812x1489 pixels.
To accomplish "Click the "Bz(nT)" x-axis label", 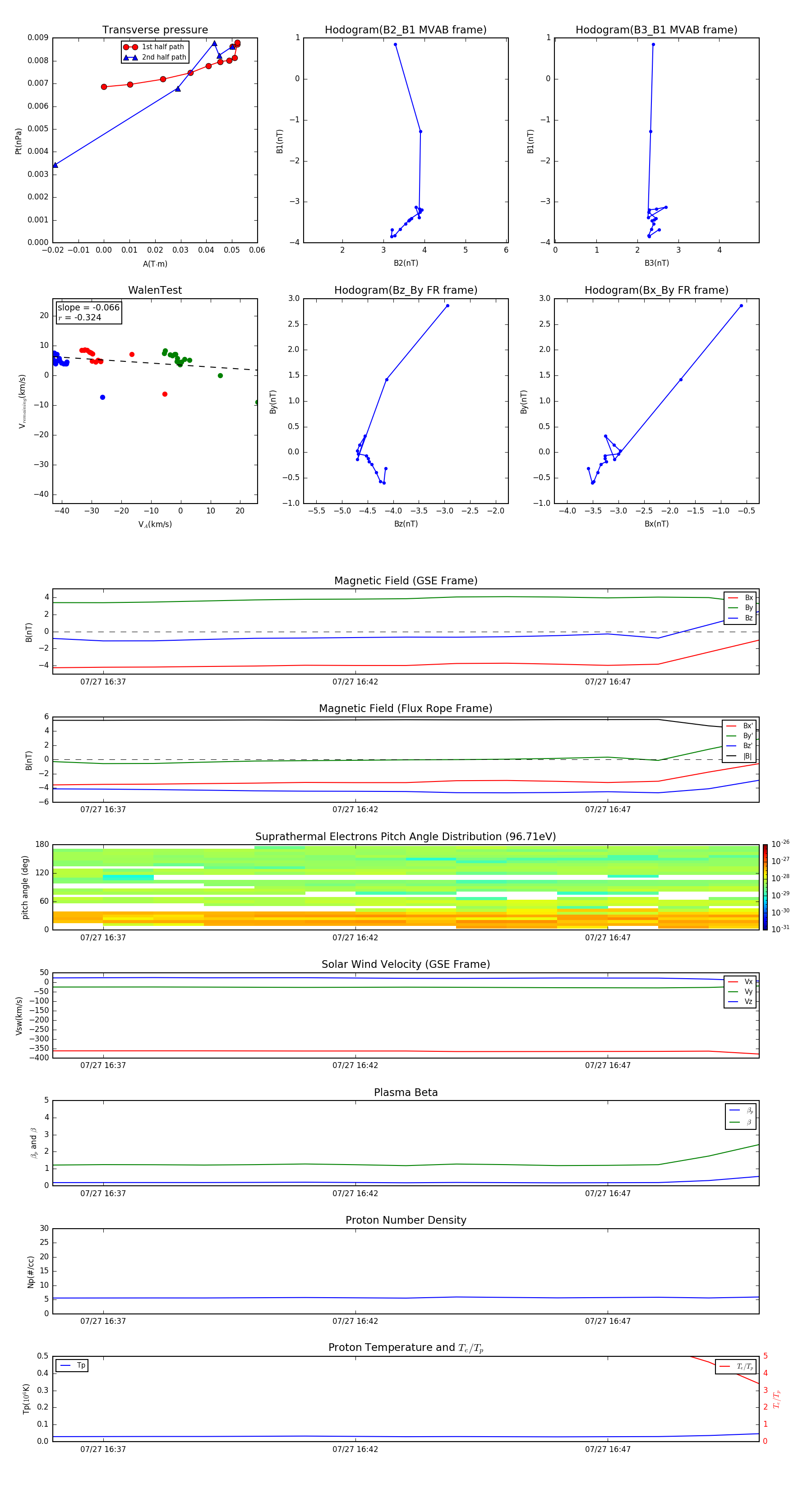I will [x=406, y=524].
